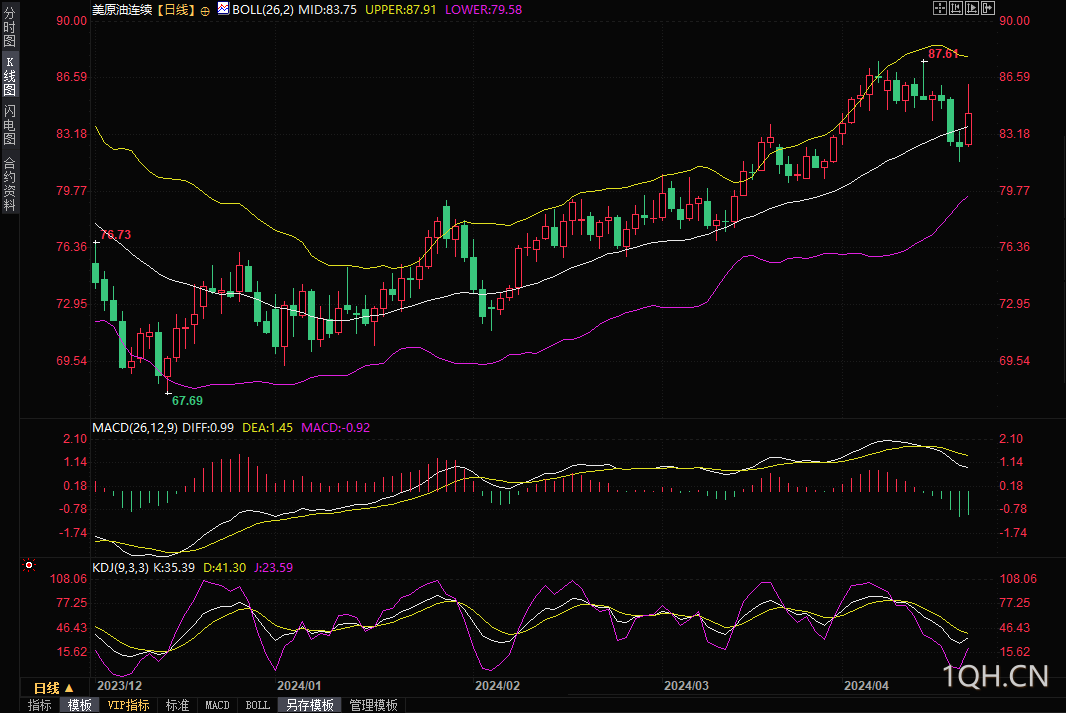The image size is (1066, 713).
Task: Click 另存模板 to save template
Action: (310, 706)
